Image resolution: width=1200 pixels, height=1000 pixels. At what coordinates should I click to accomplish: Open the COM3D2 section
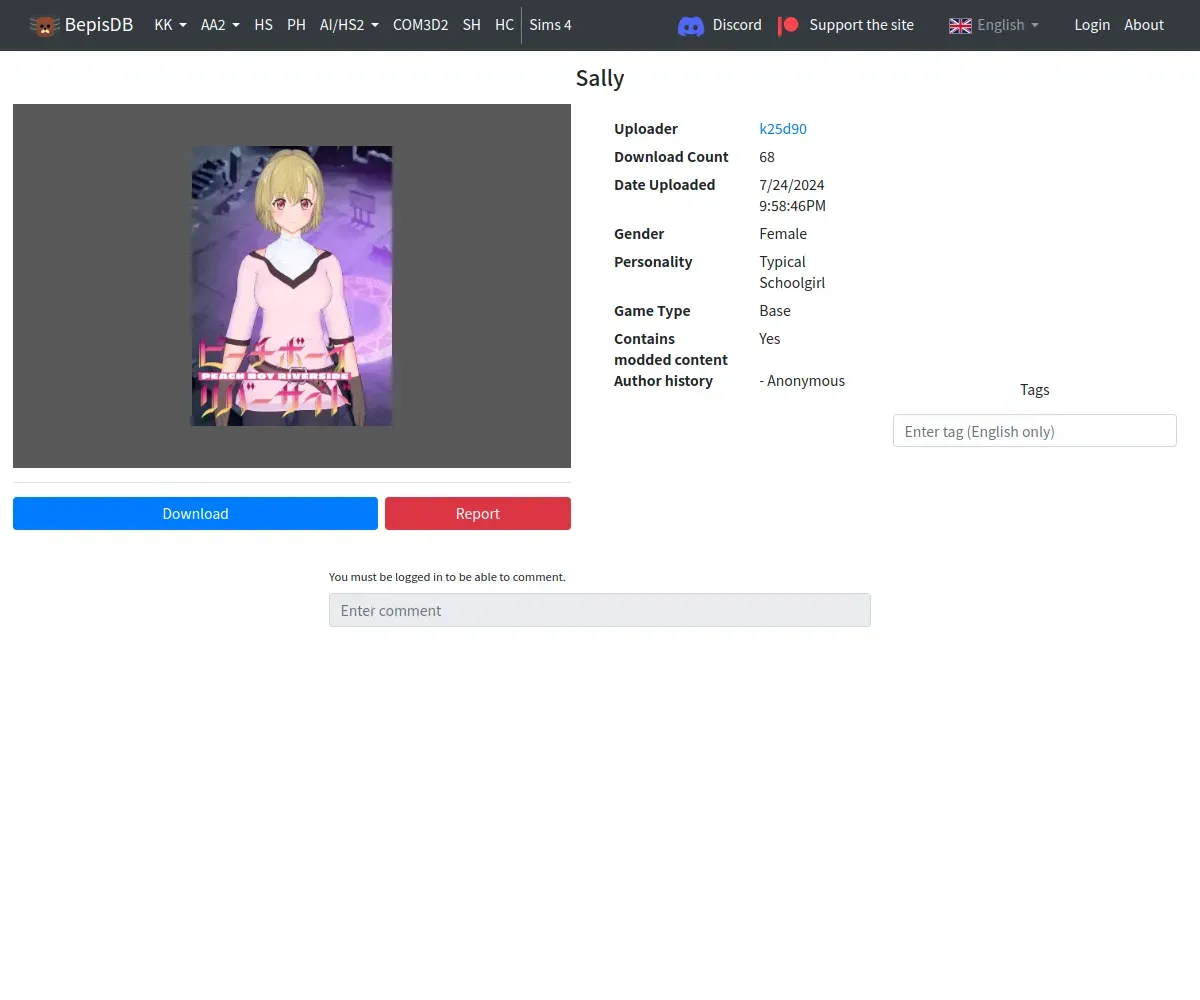[x=420, y=25]
